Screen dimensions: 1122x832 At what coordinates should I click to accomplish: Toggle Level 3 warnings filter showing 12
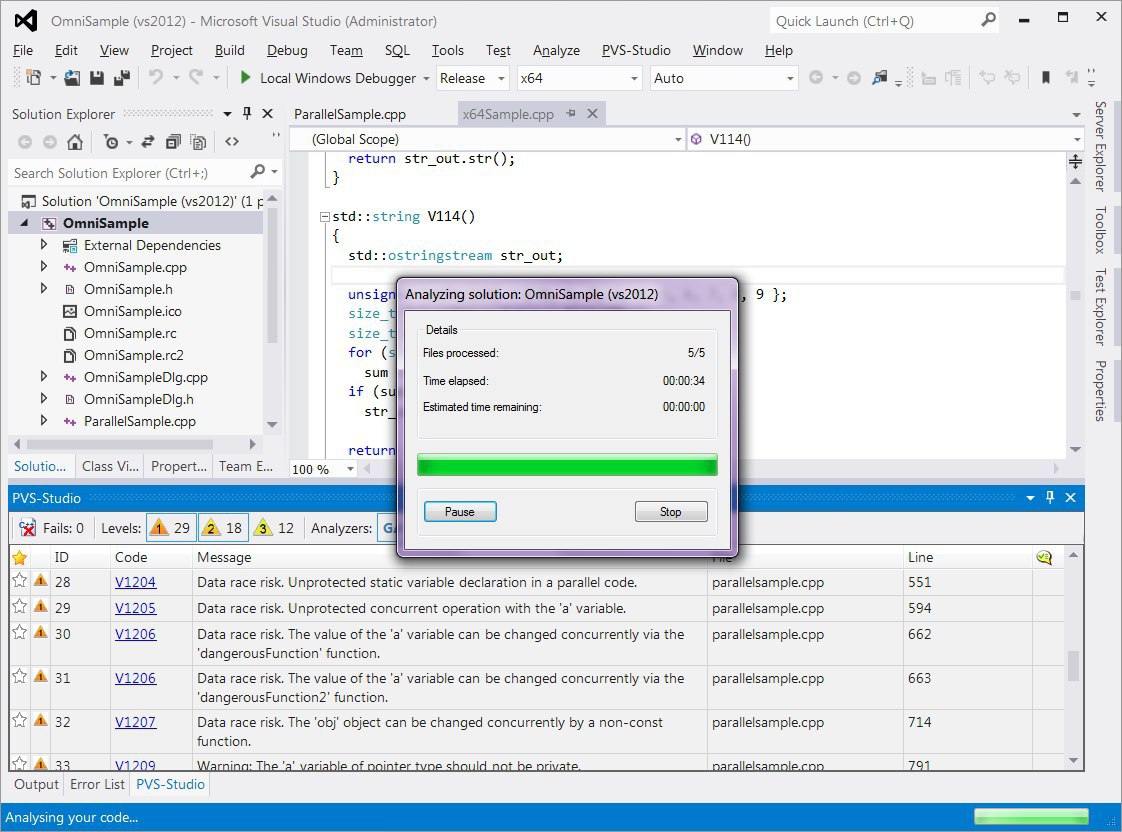275,528
